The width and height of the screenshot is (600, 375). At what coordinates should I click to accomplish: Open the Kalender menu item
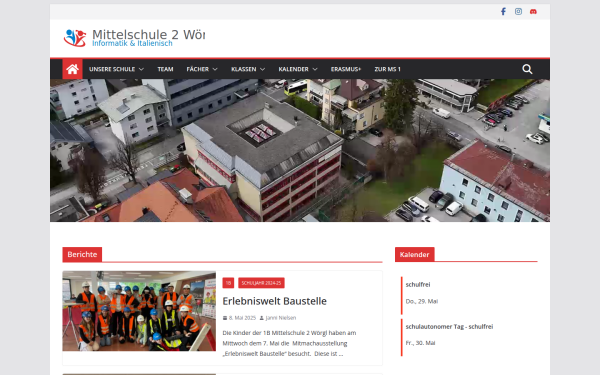pyautogui.click(x=293, y=69)
